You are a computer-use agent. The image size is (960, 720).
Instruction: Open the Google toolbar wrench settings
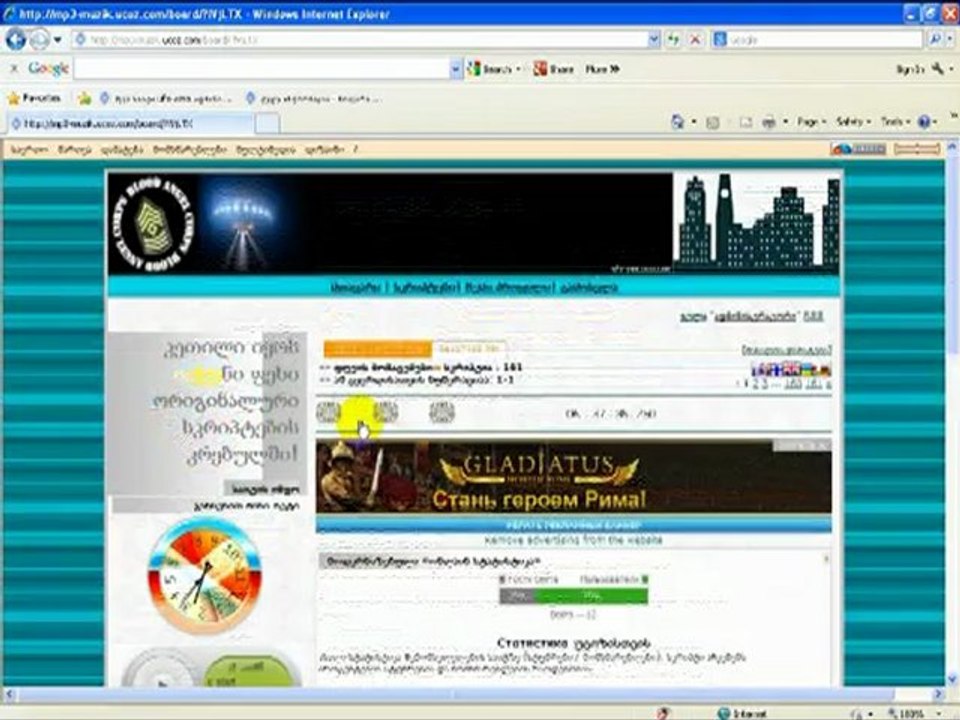(939, 69)
